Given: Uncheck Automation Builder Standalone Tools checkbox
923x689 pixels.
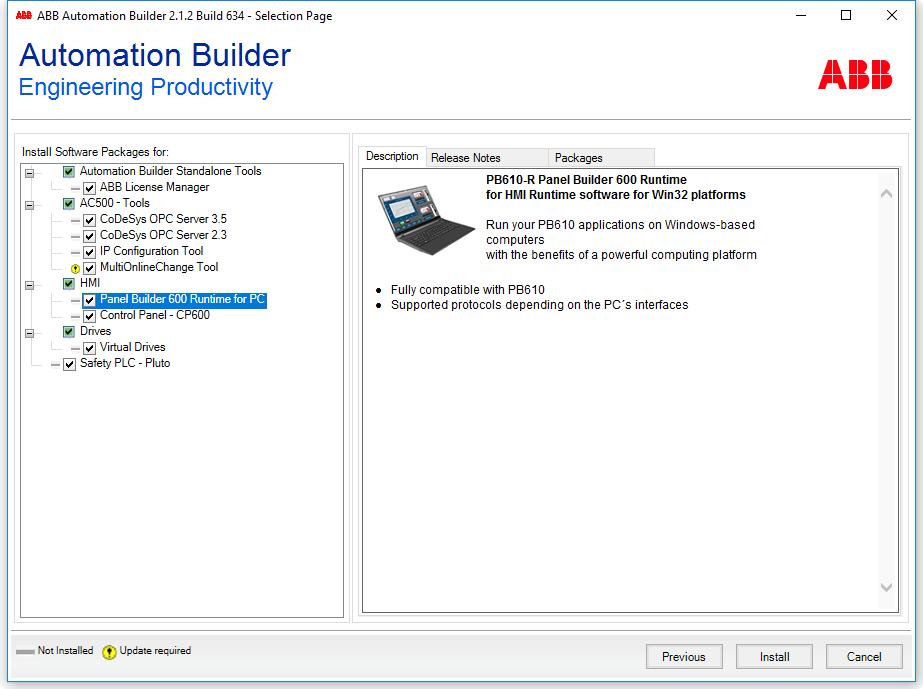Looking at the screenshot, I should pyautogui.click(x=69, y=172).
